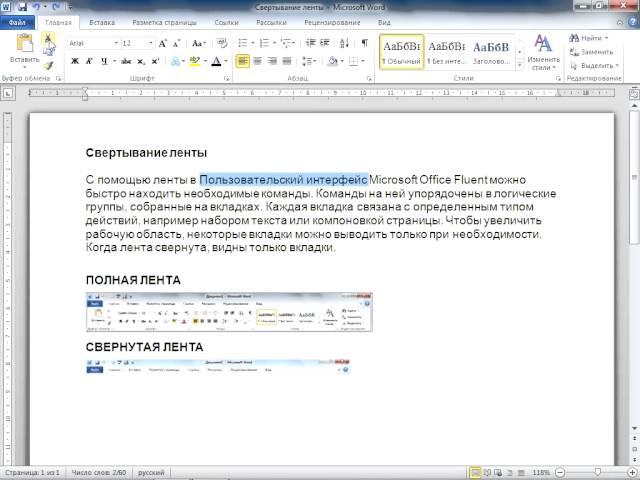The height and width of the screenshot is (480, 640).
Task: Click the Paste (Вставить) clipboard icon
Action: pyautogui.click(x=24, y=43)
